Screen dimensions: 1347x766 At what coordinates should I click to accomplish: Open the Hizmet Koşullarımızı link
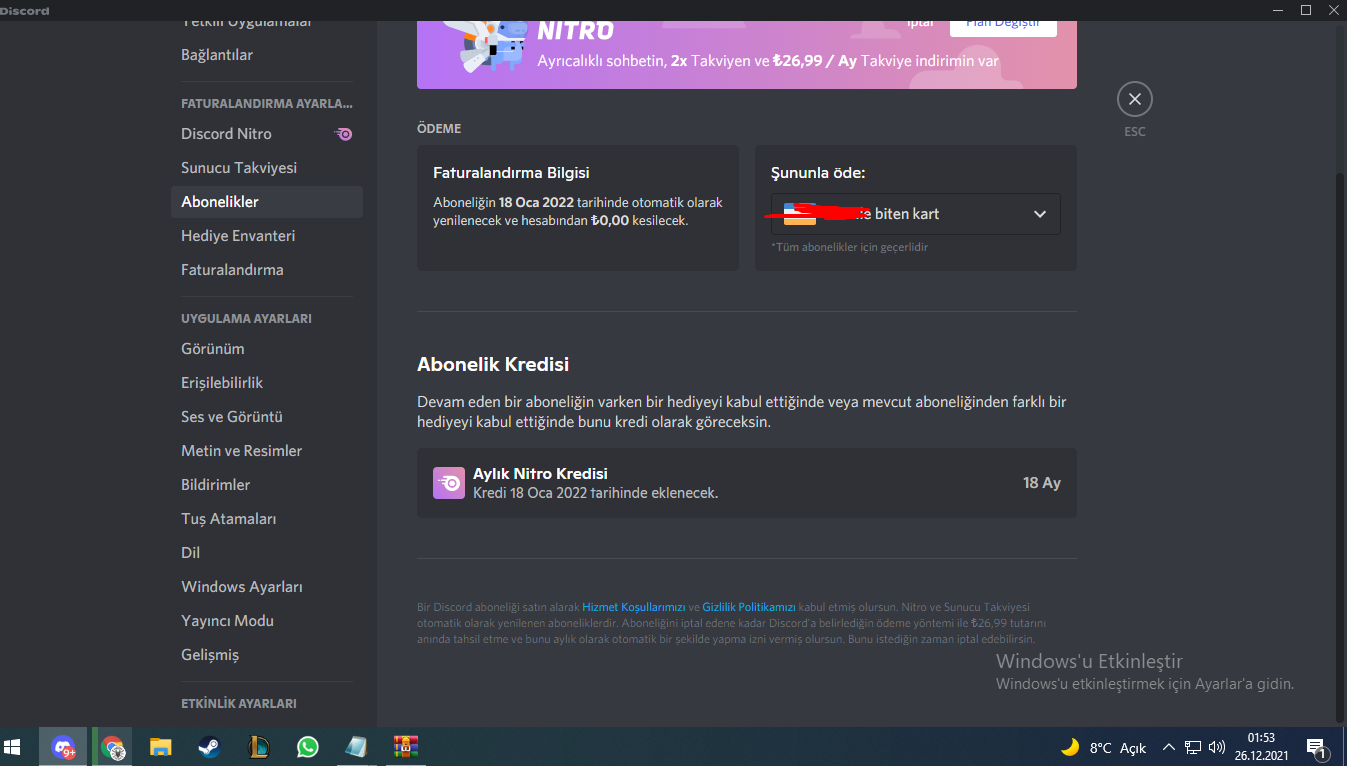[x=633, y=607]
